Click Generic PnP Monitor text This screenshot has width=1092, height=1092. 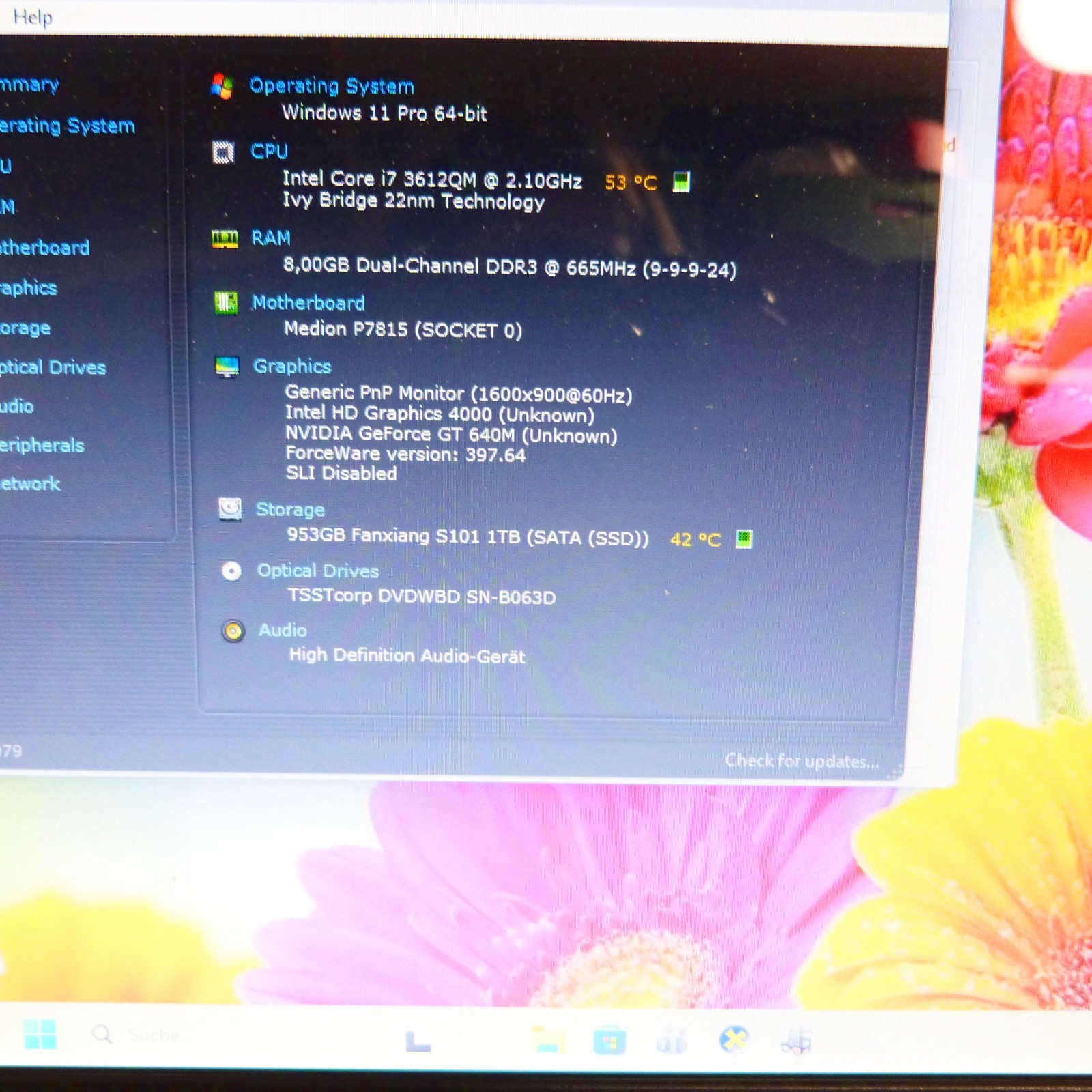tap(459, 394)
